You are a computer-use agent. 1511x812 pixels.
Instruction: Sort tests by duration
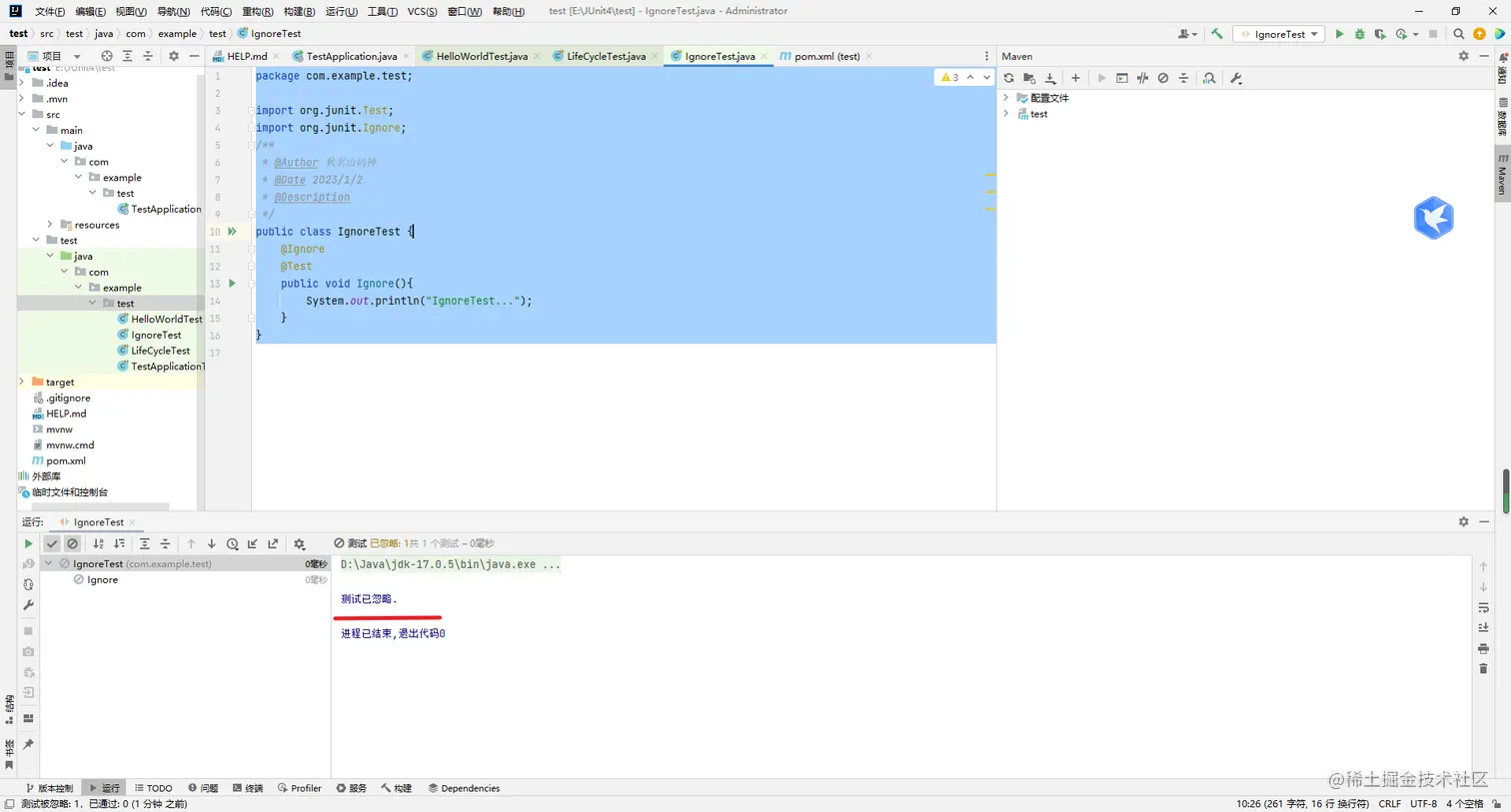click(x=119, y=543)
